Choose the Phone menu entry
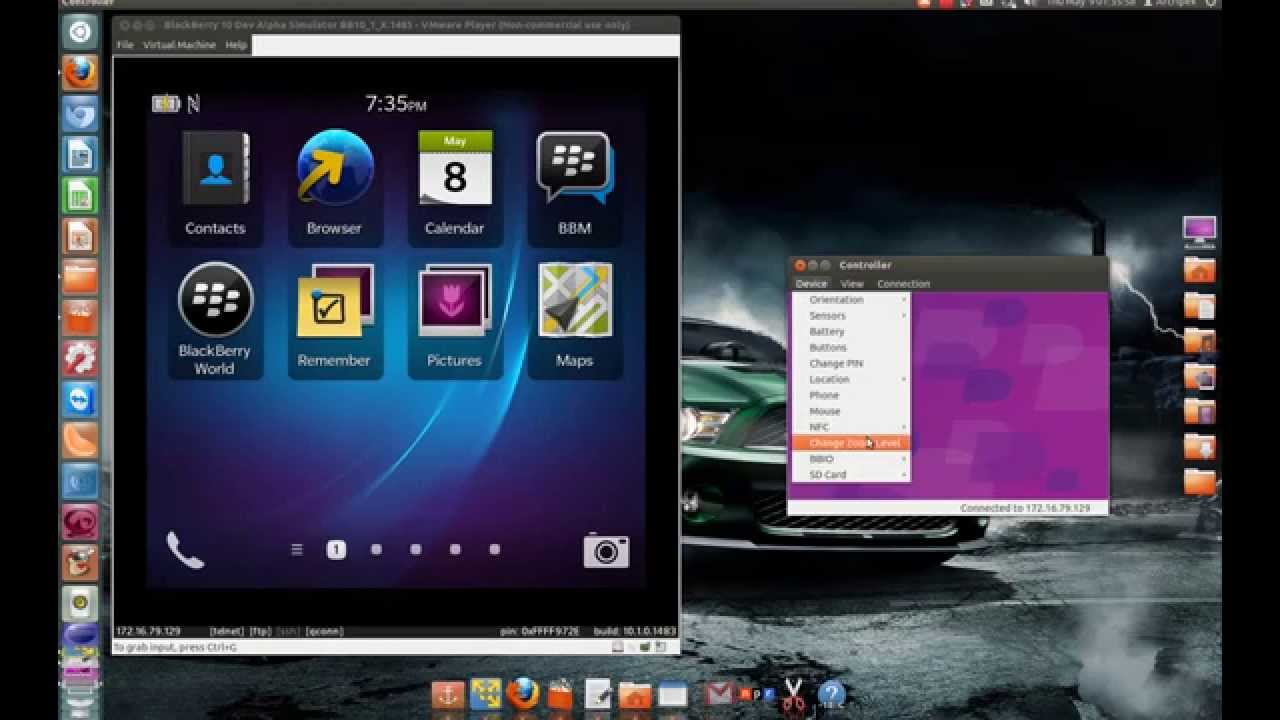Image resolution: width=1280 pixels, height=720 pixels. point(851,396)
